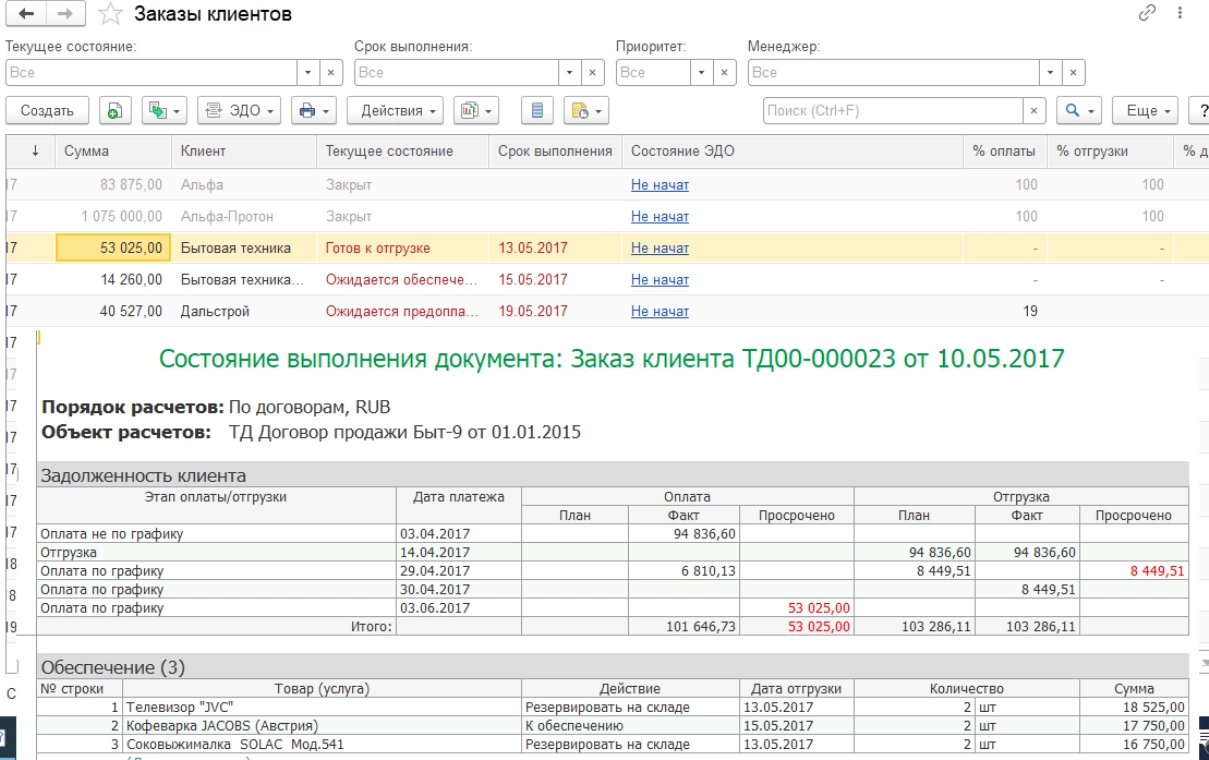Screen dimensions: 1209x760
Task: Open the Действия menu
Action: point(397,111)
